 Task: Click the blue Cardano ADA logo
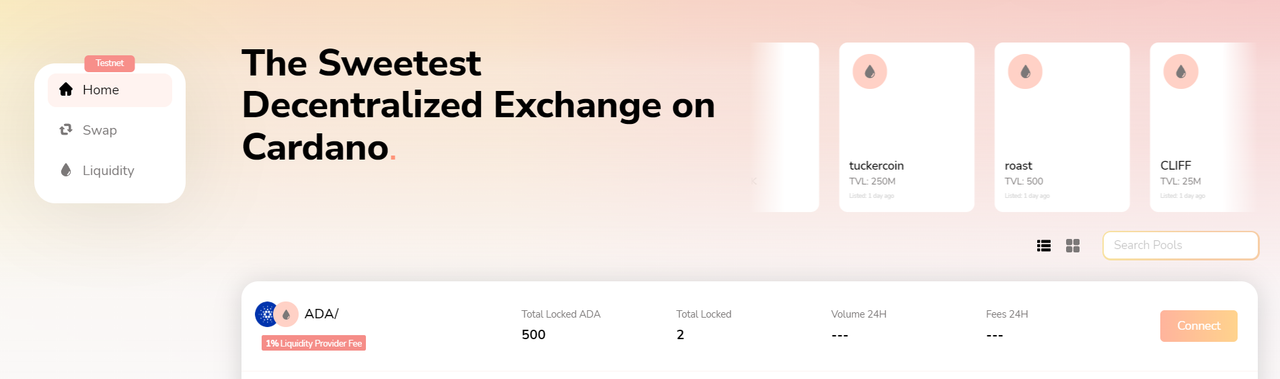pyautogui.click(x=267, y=314)
